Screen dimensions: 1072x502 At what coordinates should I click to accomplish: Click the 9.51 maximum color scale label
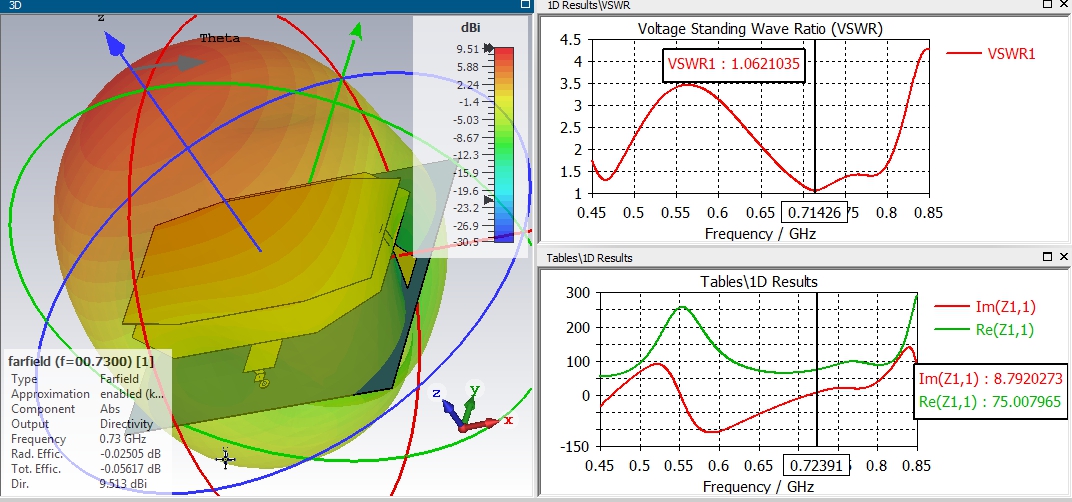click(x=468, y=49)
